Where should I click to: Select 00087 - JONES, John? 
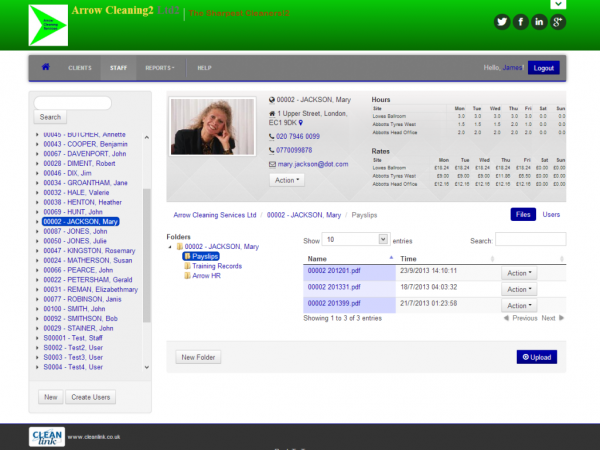pos(75,231)
